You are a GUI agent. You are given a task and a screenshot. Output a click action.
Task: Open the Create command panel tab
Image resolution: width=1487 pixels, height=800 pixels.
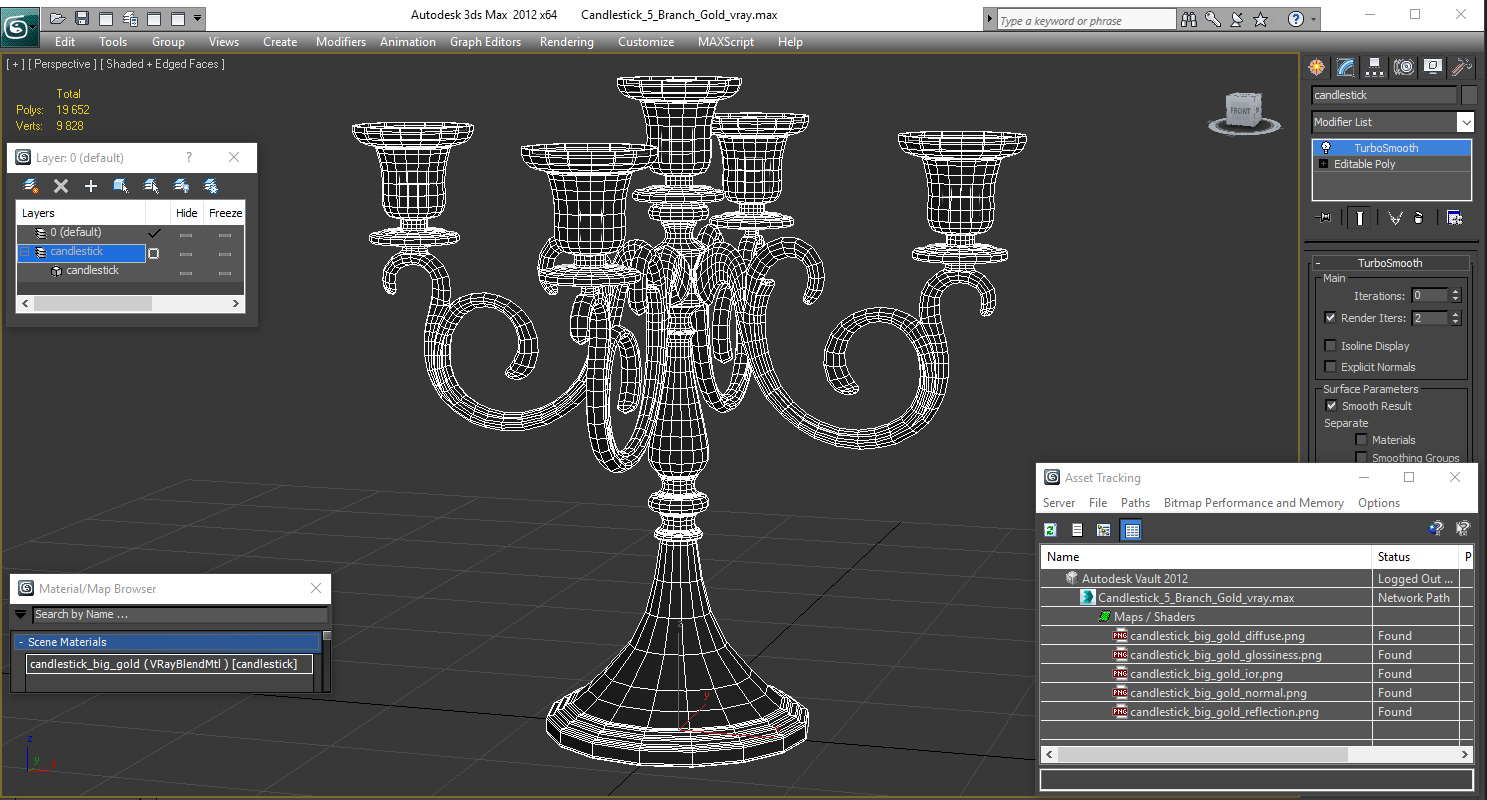(x=1317, y=67)
